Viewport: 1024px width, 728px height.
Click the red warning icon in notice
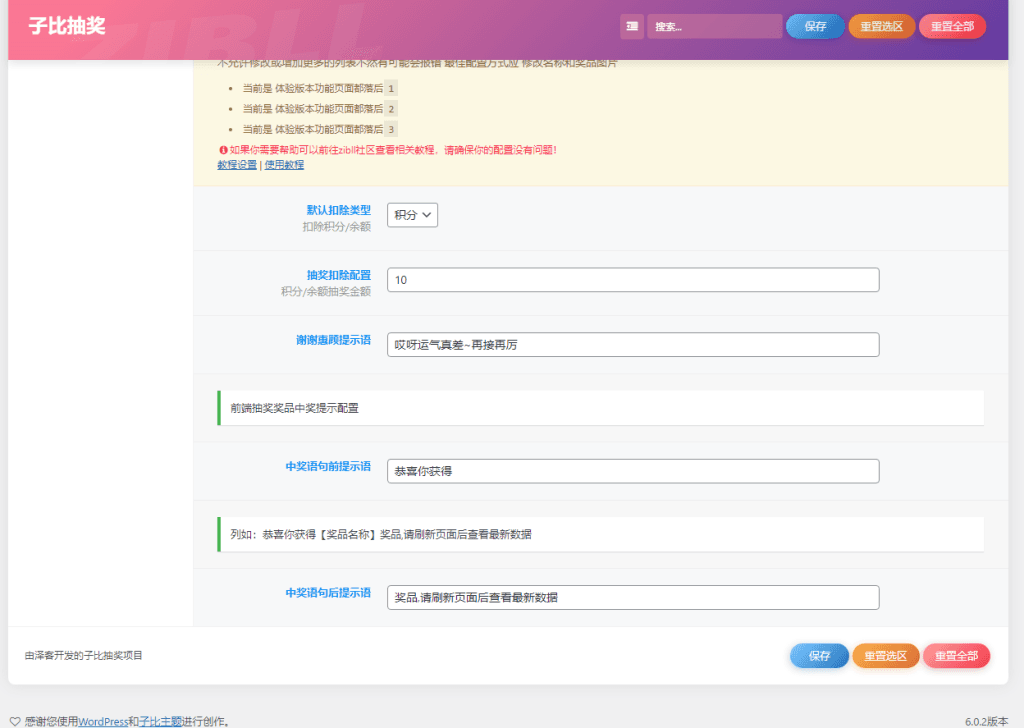(221, 150)
